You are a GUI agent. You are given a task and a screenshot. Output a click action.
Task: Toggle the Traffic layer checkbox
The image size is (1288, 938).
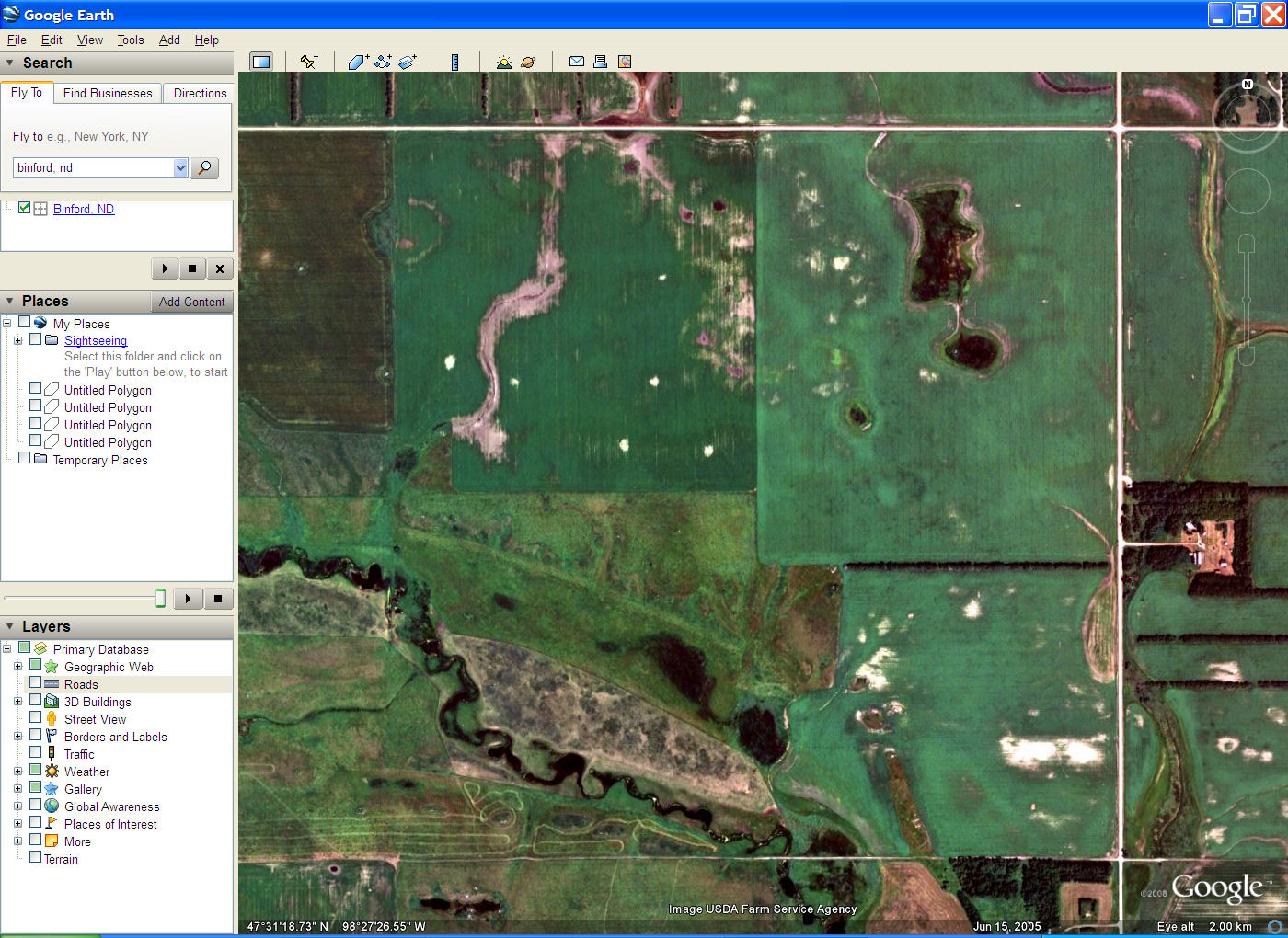click(36, 753)
